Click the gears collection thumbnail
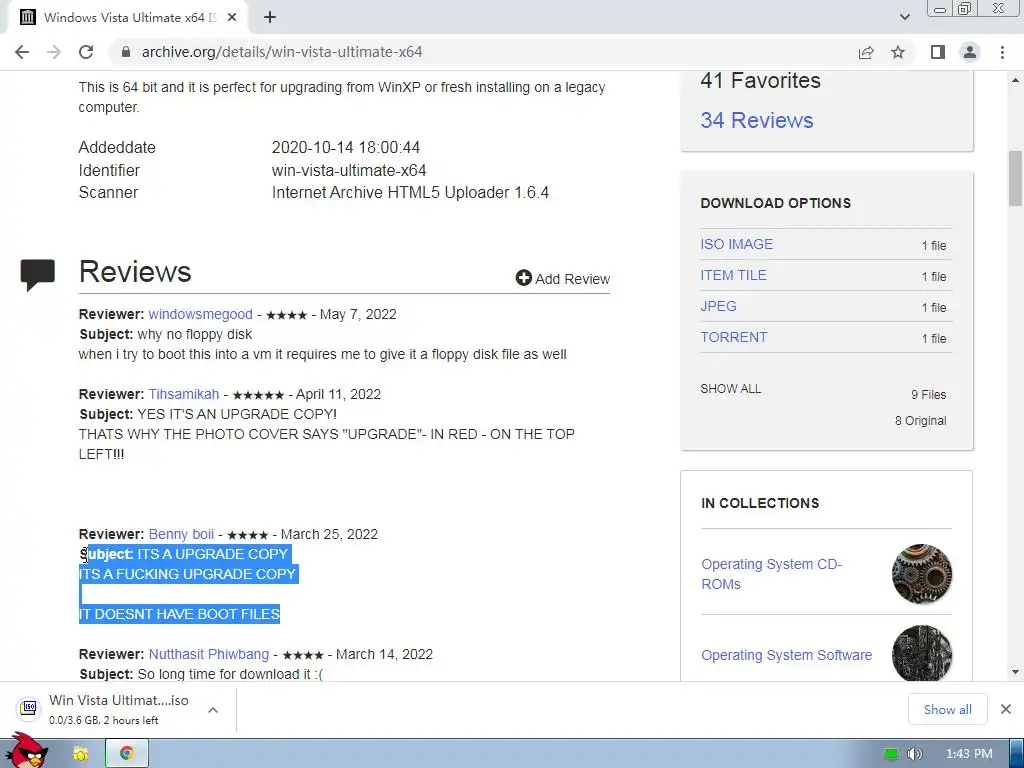 click(921, 574)
